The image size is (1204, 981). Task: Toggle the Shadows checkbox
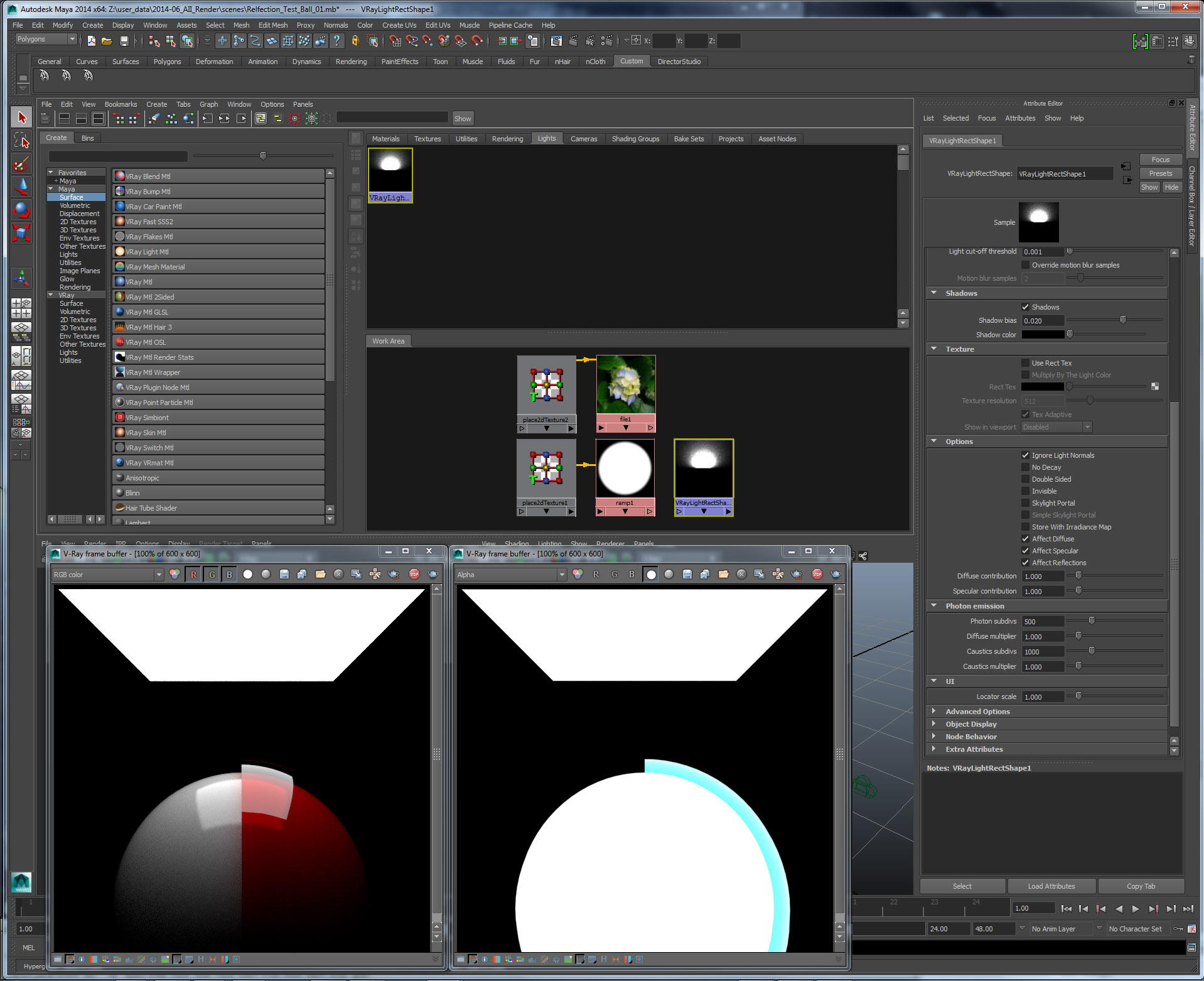[1026, 307]
